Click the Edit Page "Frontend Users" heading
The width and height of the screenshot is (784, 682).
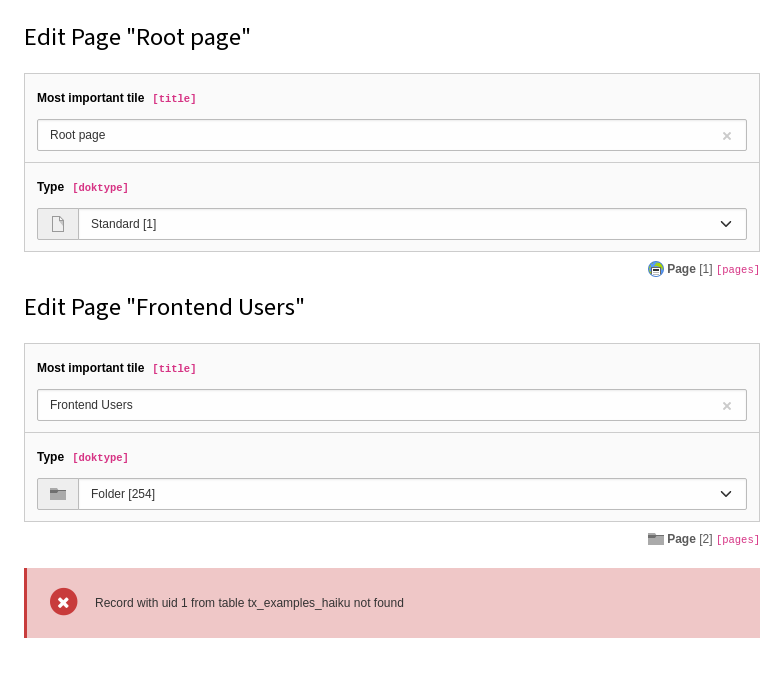(x=164, y=307)
